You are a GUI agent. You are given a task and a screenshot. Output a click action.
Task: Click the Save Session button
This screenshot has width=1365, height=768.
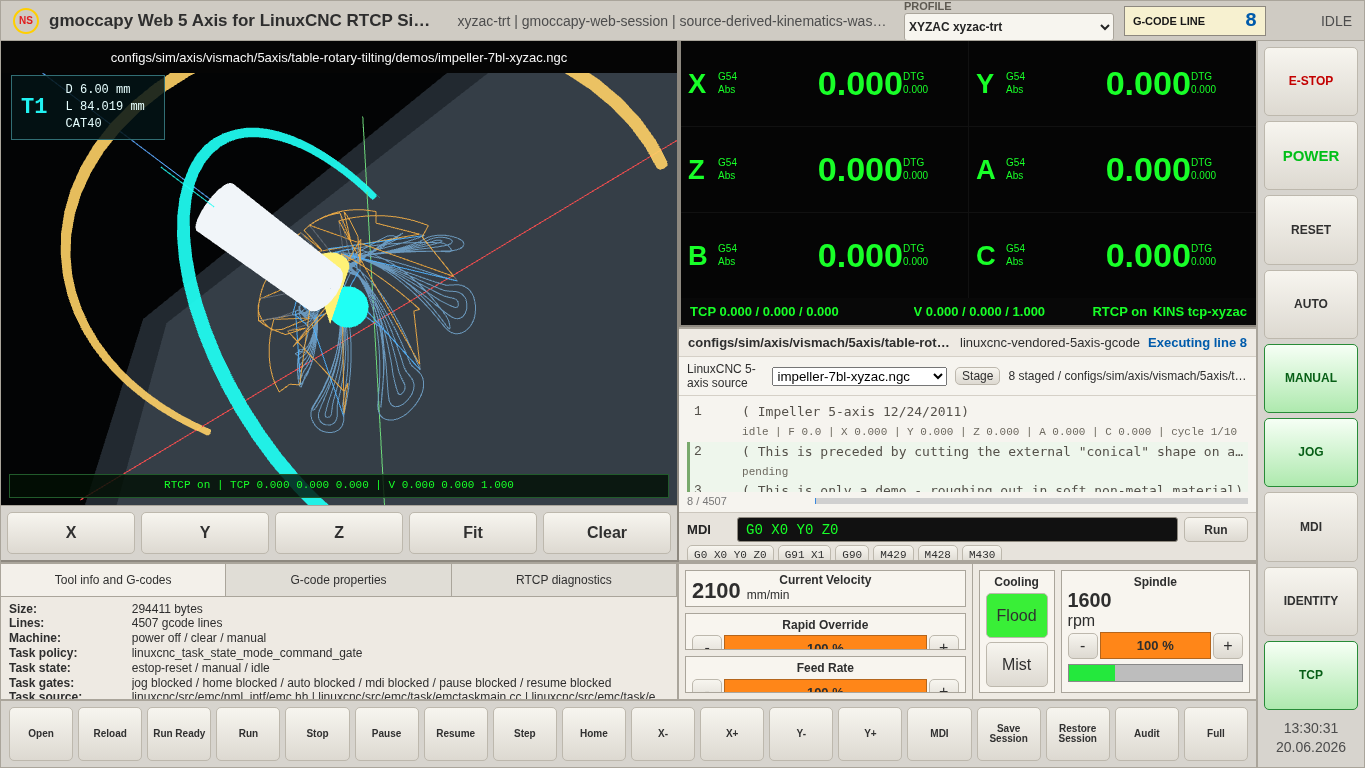[x=1009, y=734]
